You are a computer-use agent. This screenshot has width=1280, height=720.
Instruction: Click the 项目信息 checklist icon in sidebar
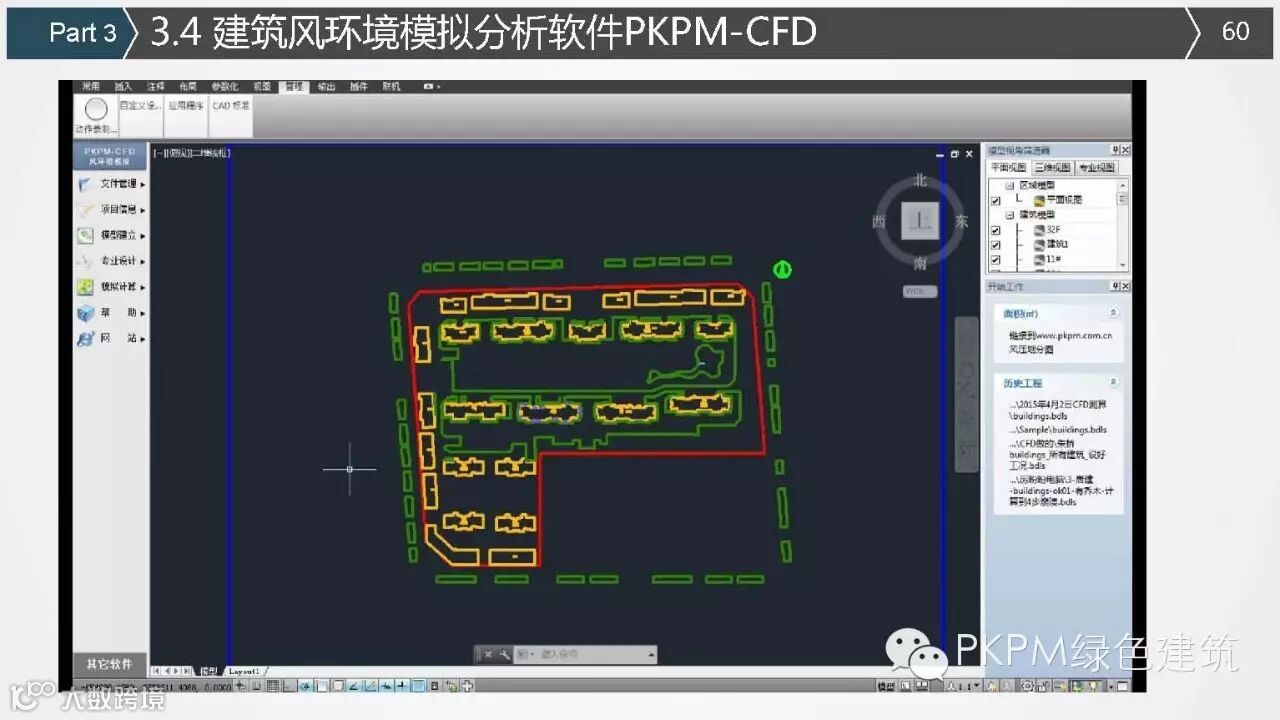click(x=86, y=210)
